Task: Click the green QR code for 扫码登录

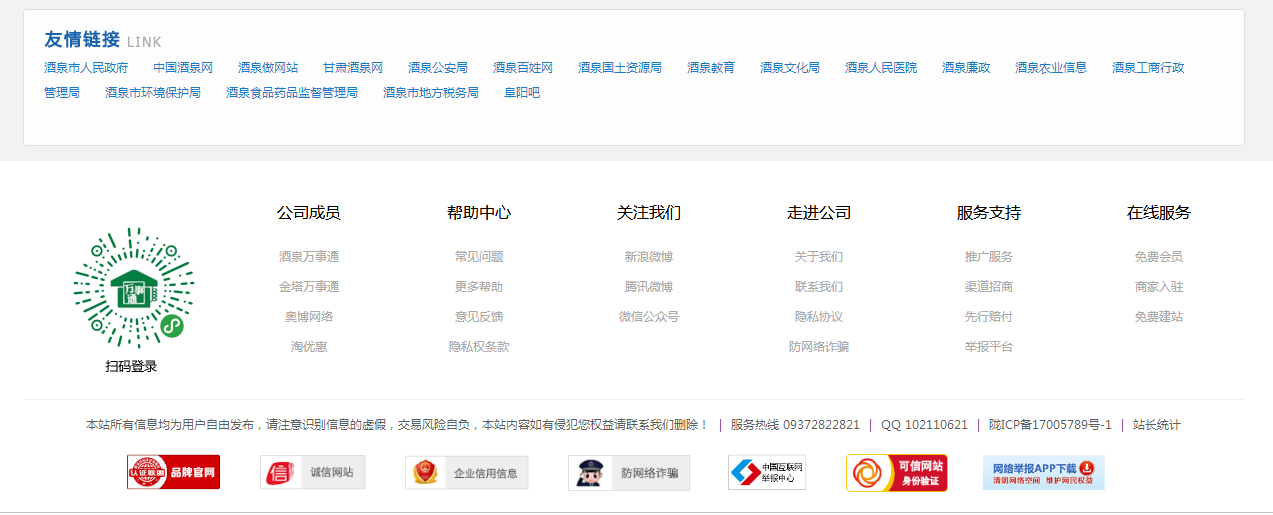Action: 133,288
